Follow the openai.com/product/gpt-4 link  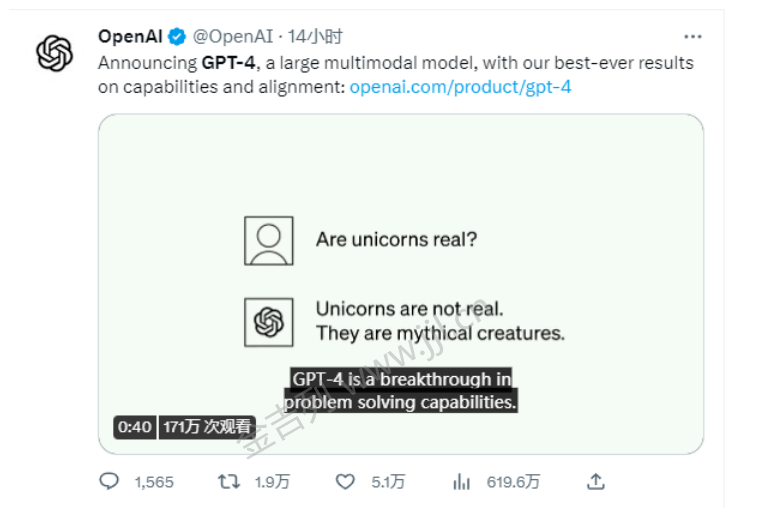point(460,87)
